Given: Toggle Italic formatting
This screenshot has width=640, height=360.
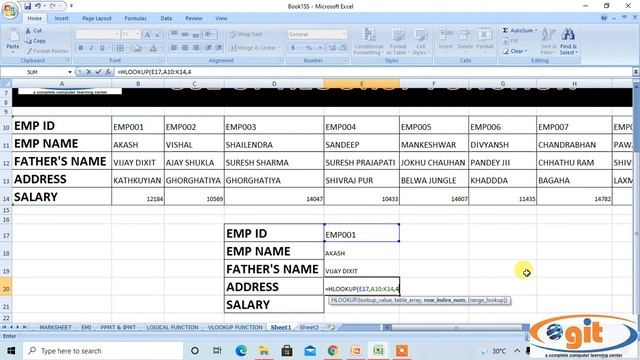Looking at the screenshot, I should (x=91, y=48).
